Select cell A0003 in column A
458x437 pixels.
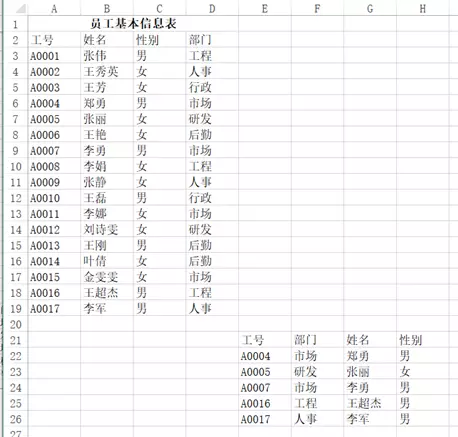54,87
